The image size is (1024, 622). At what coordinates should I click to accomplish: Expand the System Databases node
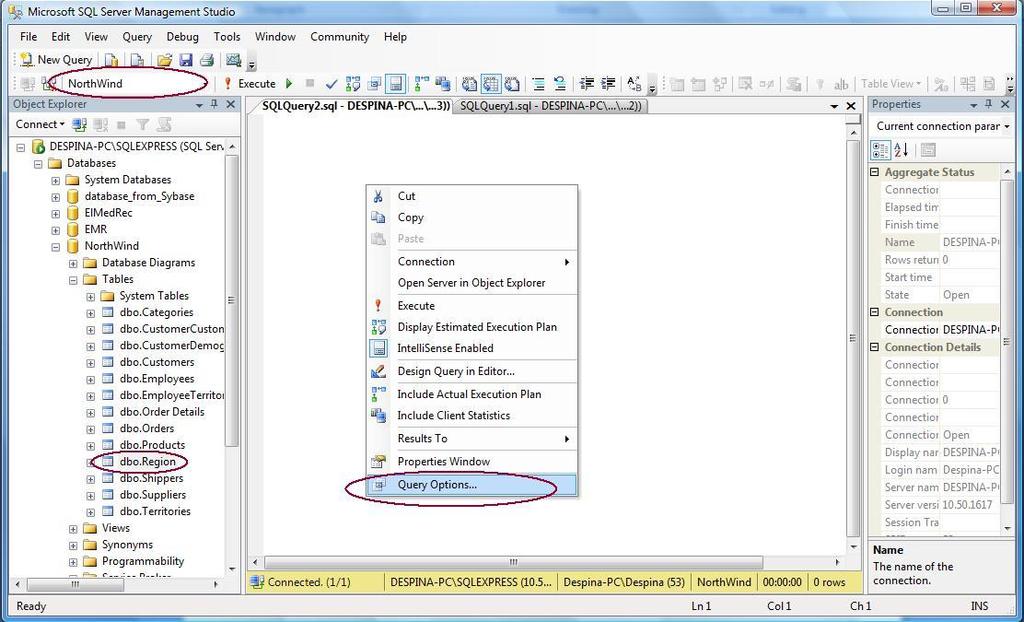click(x=56, y=180)
